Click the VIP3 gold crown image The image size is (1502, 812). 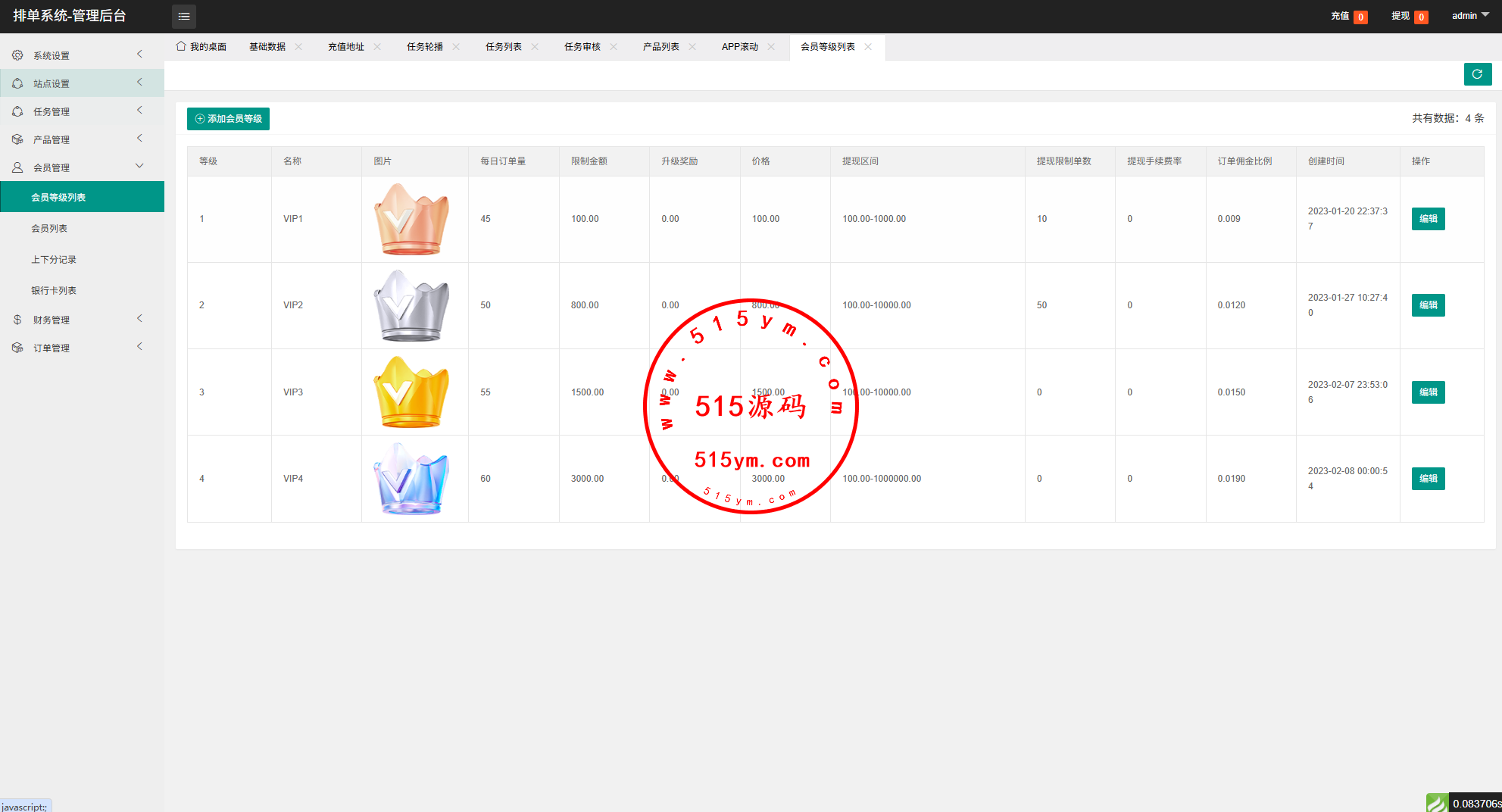pyautogui.click(x=411, y=392)
